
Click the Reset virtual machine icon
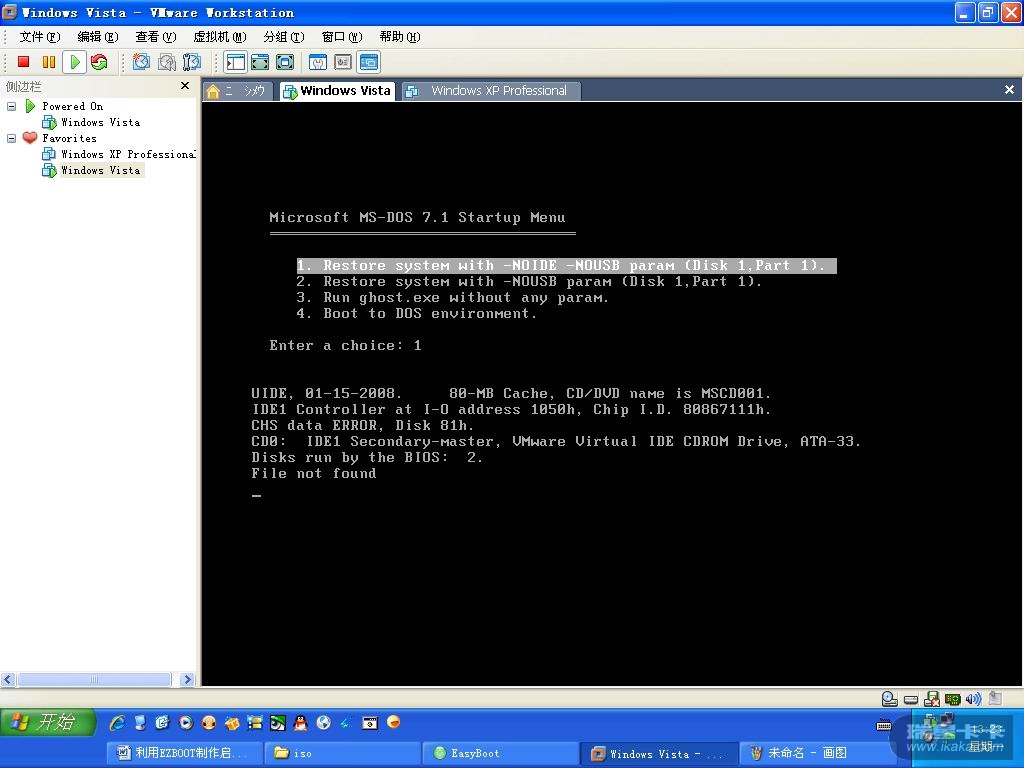[x=99, y=62]
